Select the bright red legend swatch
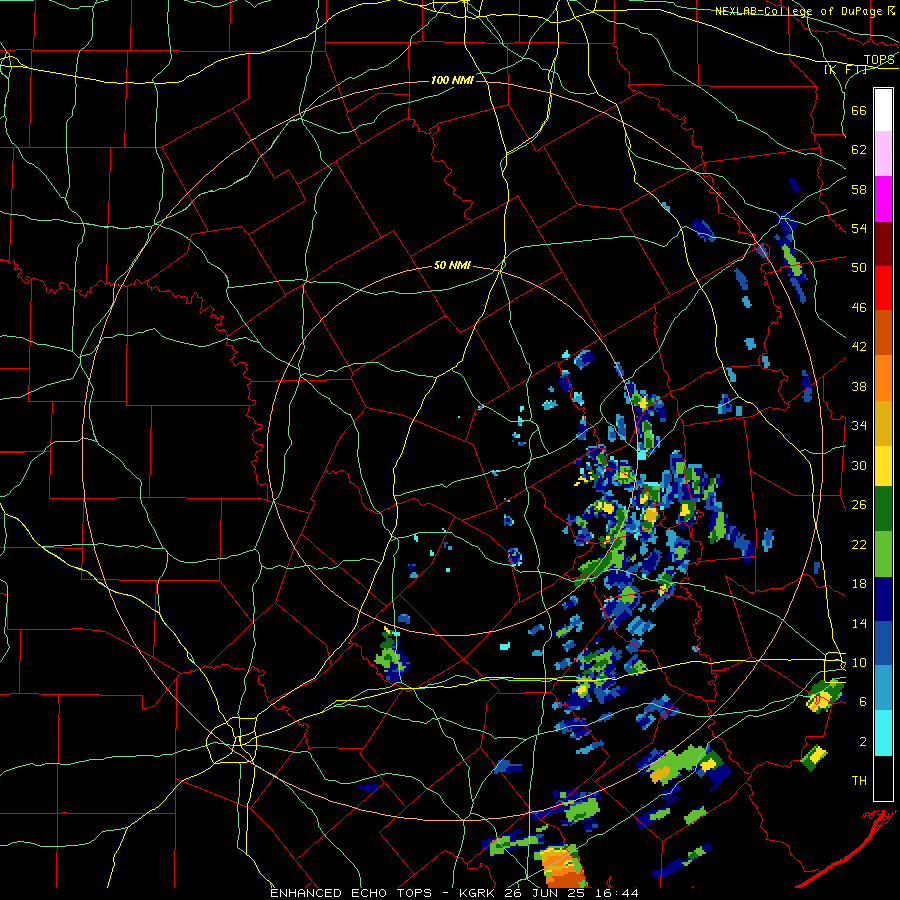900x900 pixels. tap(883, 288)
